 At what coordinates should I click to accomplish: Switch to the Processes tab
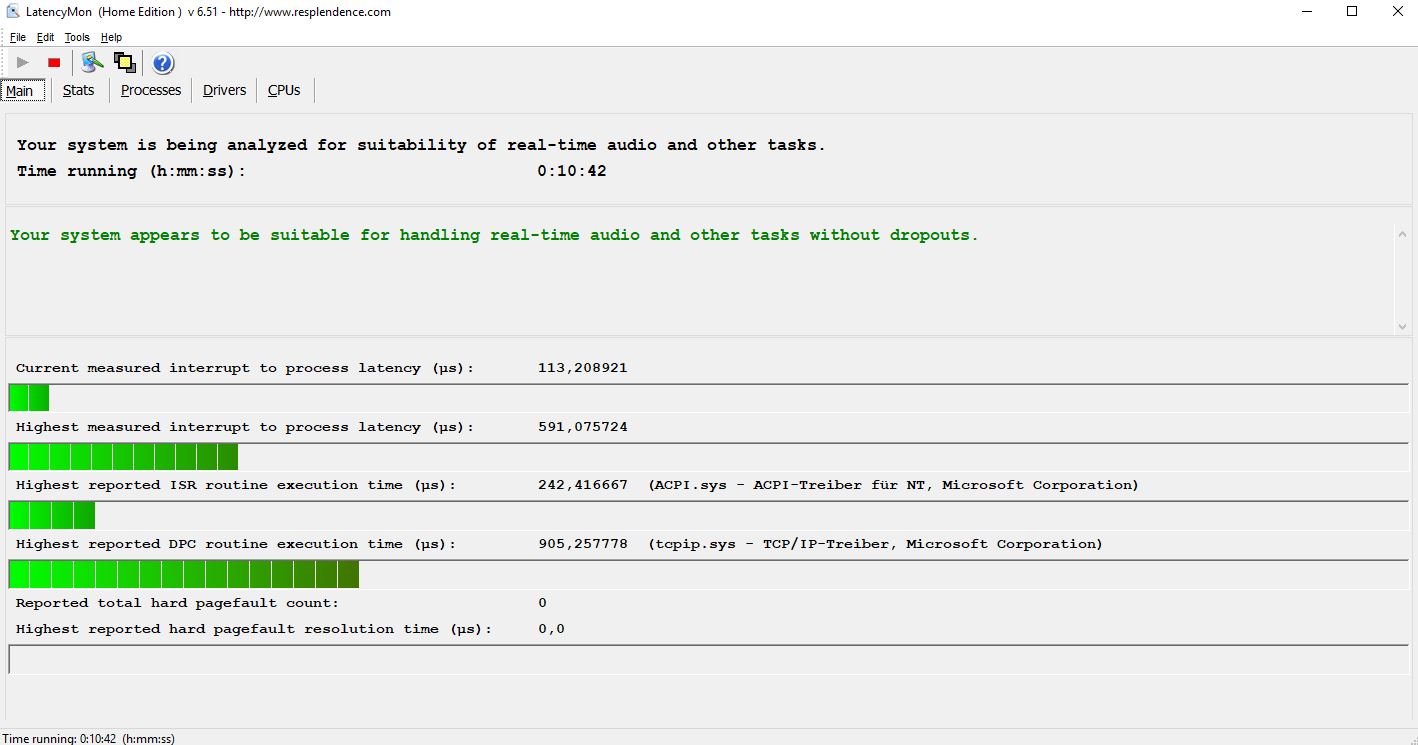pos(151,90)
